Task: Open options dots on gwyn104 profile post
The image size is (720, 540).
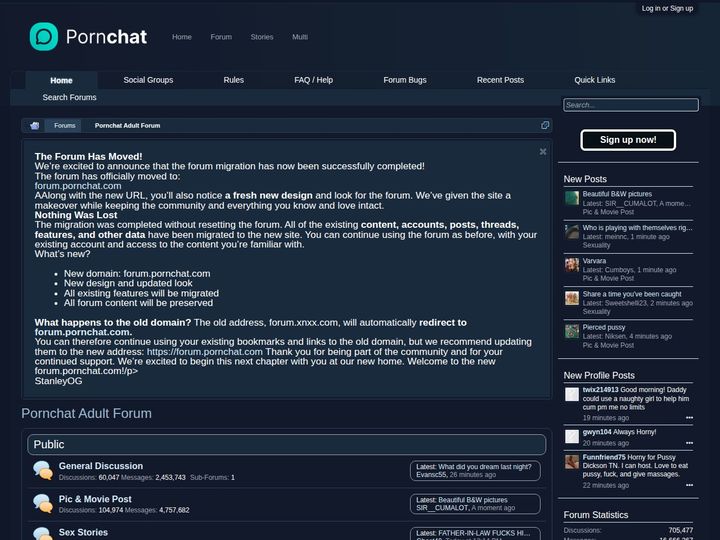Action: pyautogui.click(x=689, y=443)
